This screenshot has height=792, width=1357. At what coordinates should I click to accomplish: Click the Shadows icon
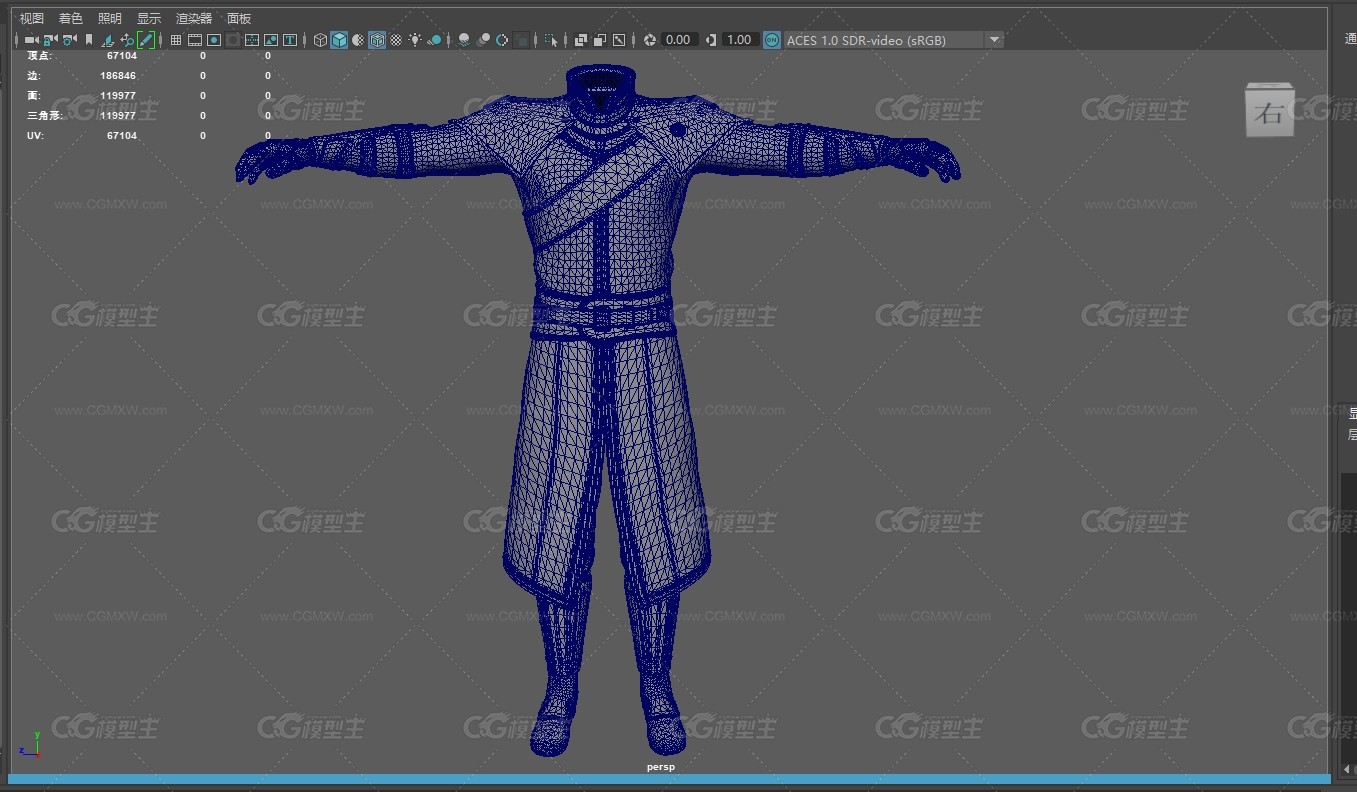point(435,40)
